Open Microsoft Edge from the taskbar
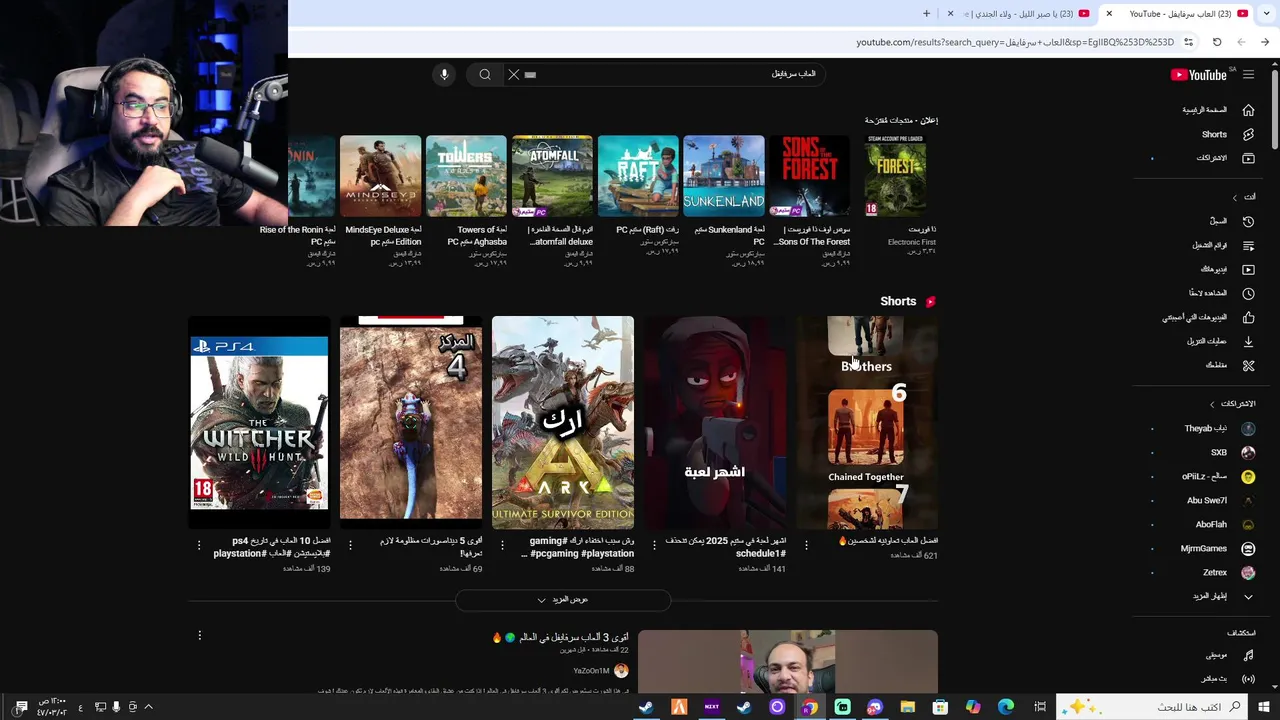 (1006, 707)
